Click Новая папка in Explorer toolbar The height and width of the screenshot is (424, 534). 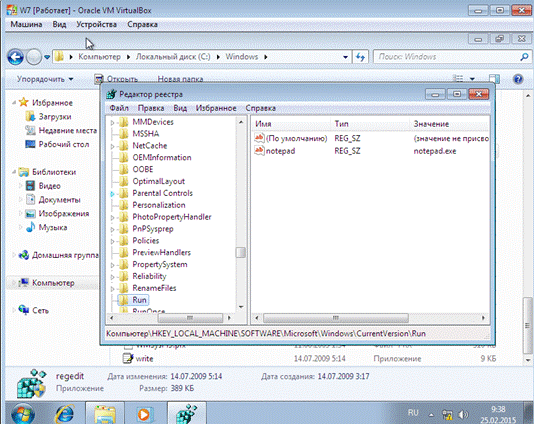[x=180, y=79]
